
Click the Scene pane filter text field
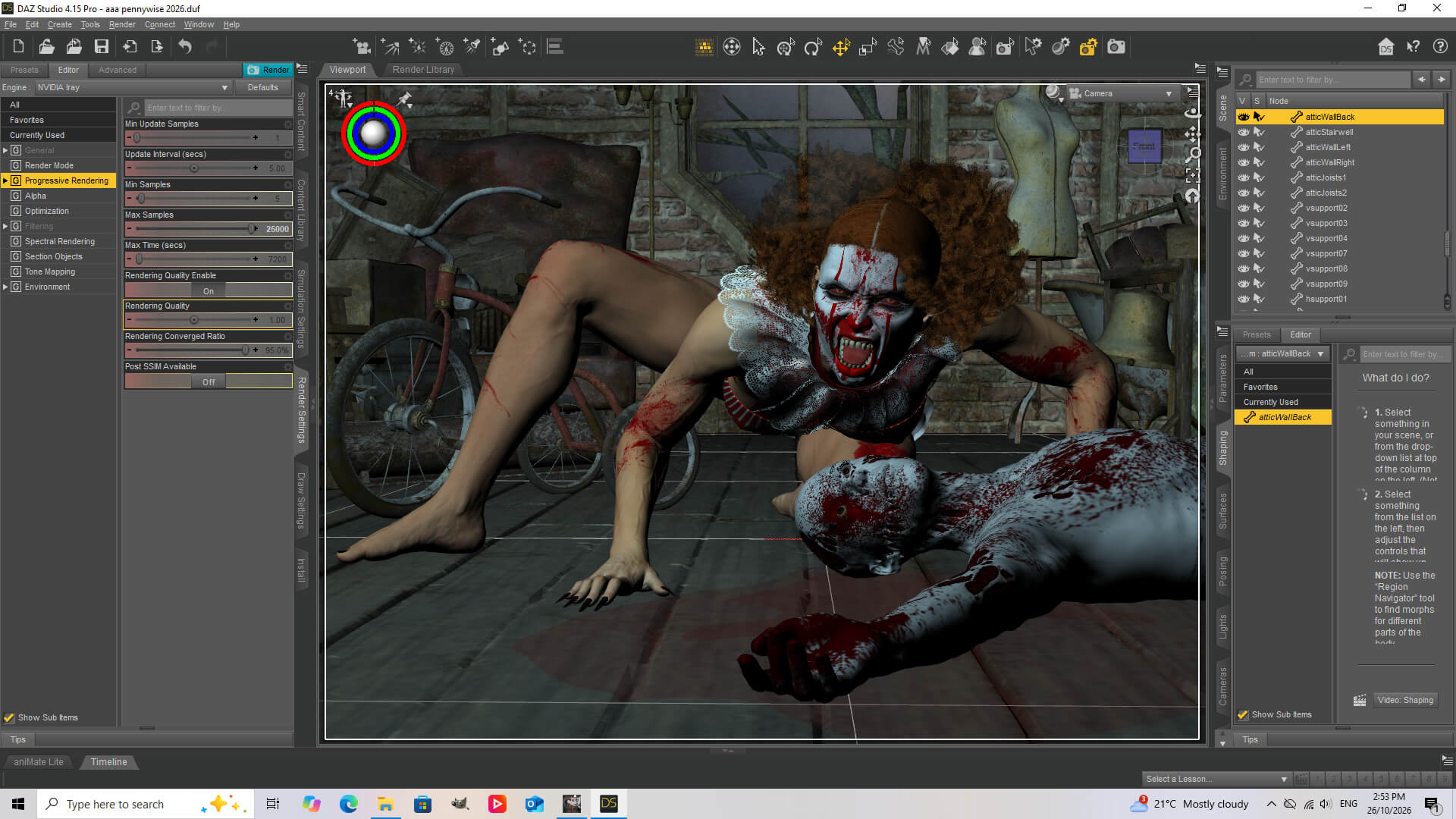1332,80
